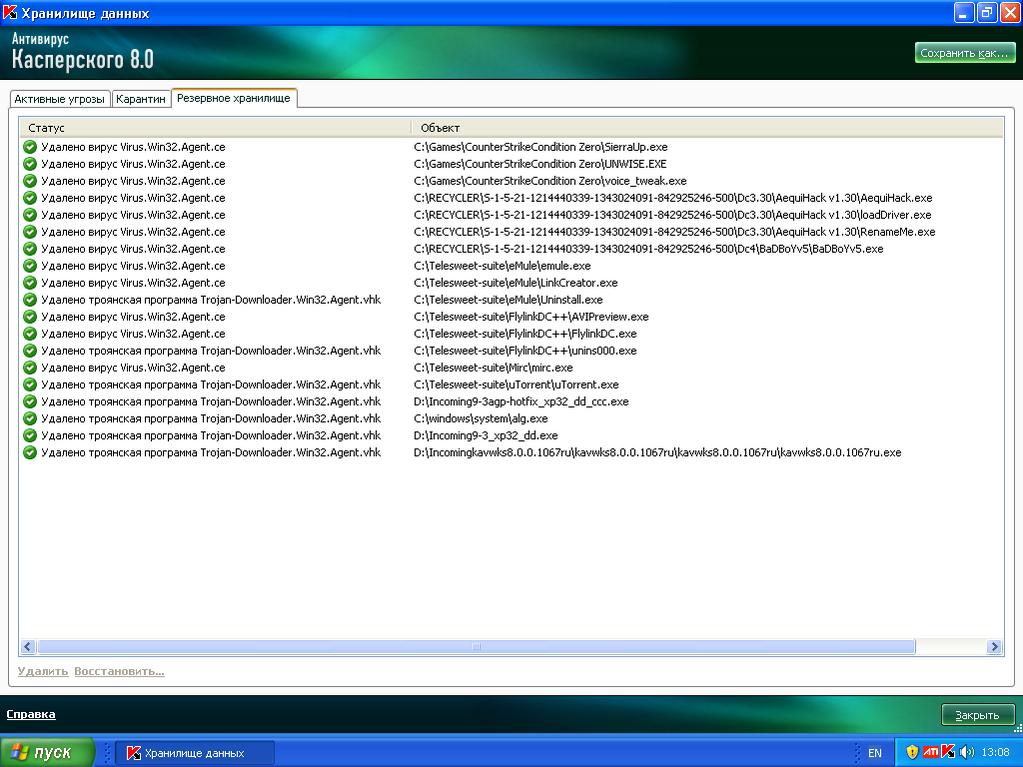Click the Закрыть button
Viewport: 1023px width, 767px height.
point(977,715)
